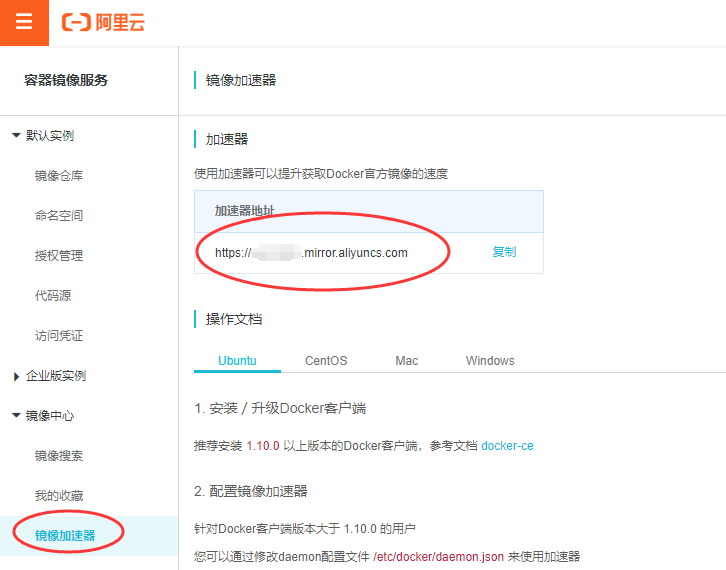
Task: Collapse the 镜像中心 section arrow
Action: pos(16,416)
